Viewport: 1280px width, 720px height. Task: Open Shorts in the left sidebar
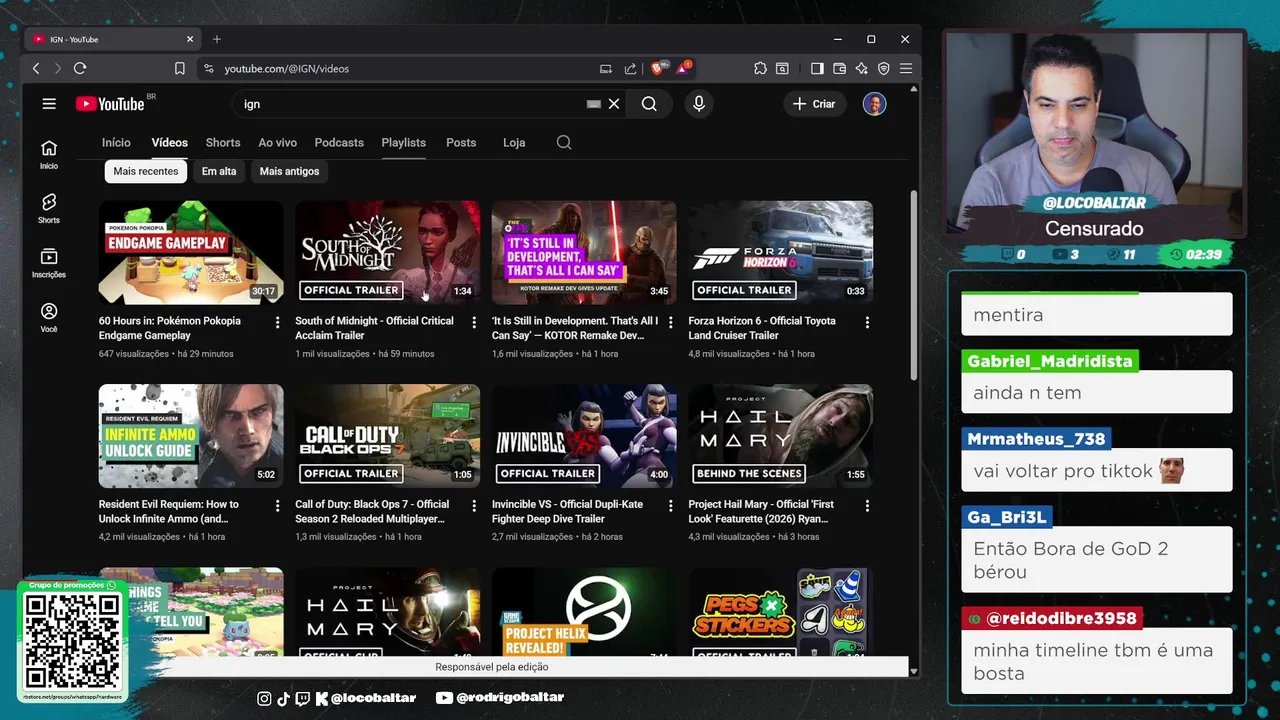tap(49, 209)
